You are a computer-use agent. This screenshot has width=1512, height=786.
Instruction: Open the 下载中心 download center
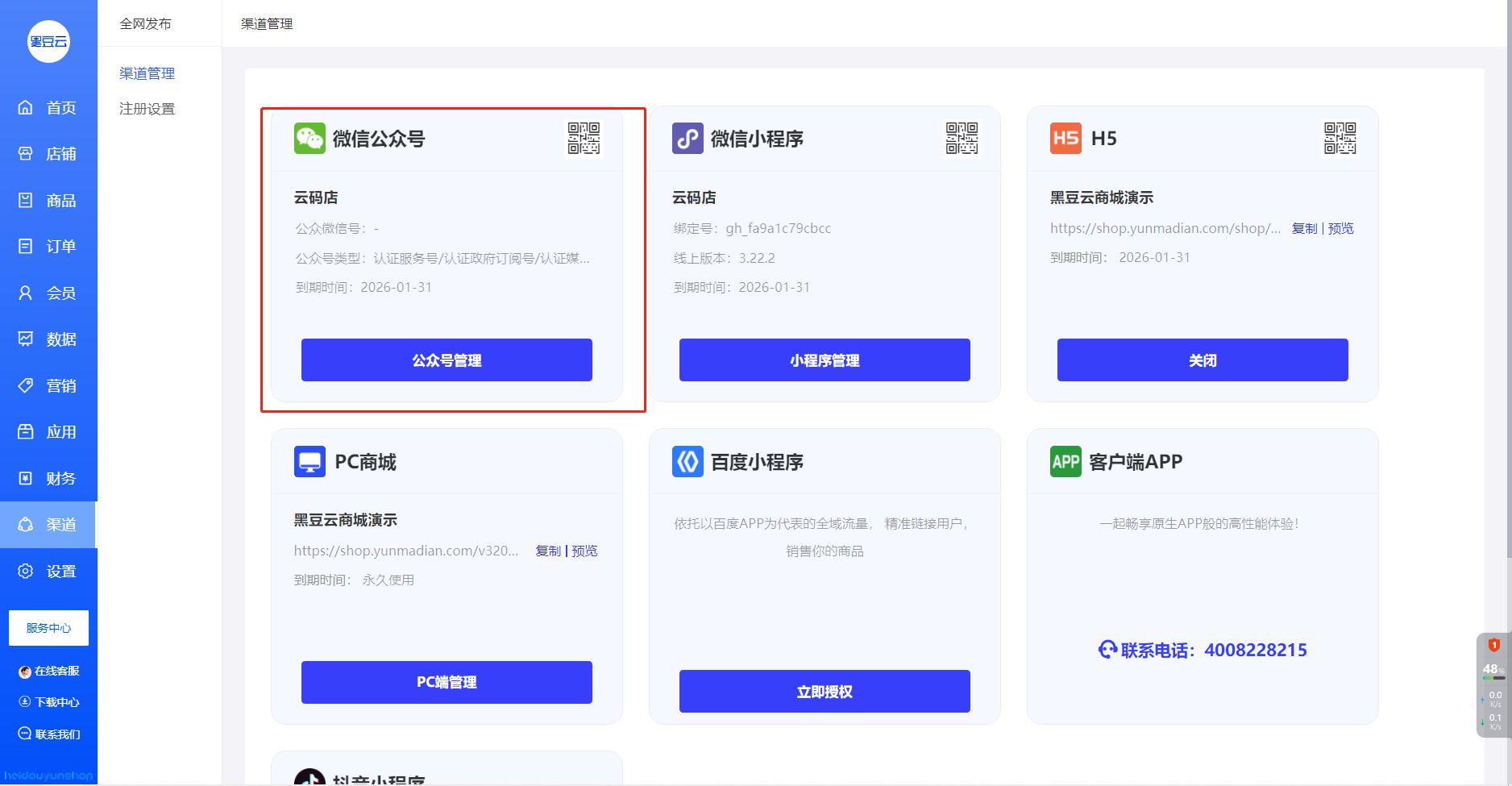click(x=49, y=702)
